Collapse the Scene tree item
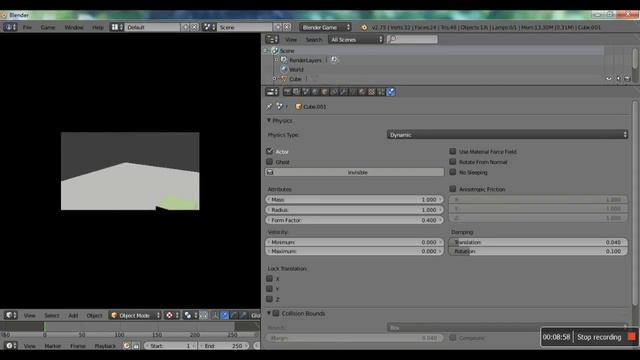 tap(266, 51)
